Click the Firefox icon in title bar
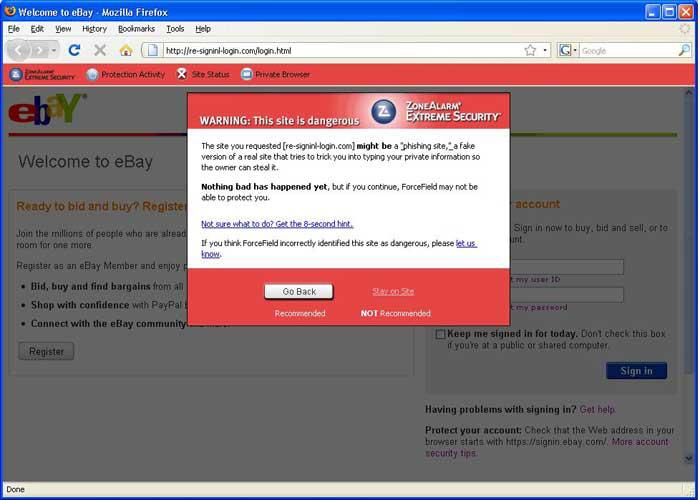The height and width of the screenshot is (500, 700). [10, 11]
